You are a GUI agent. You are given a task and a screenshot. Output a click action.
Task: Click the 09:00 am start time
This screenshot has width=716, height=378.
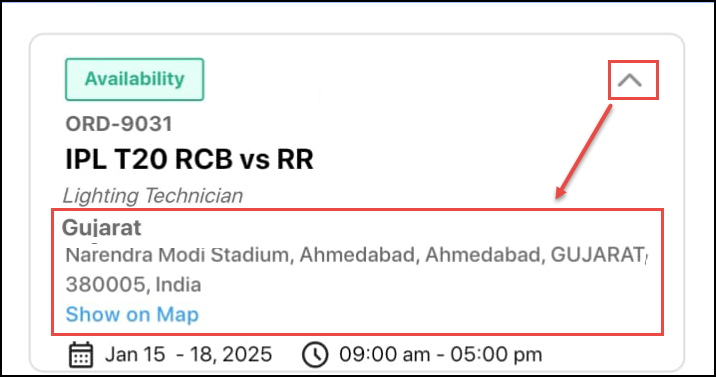point(384,355)
